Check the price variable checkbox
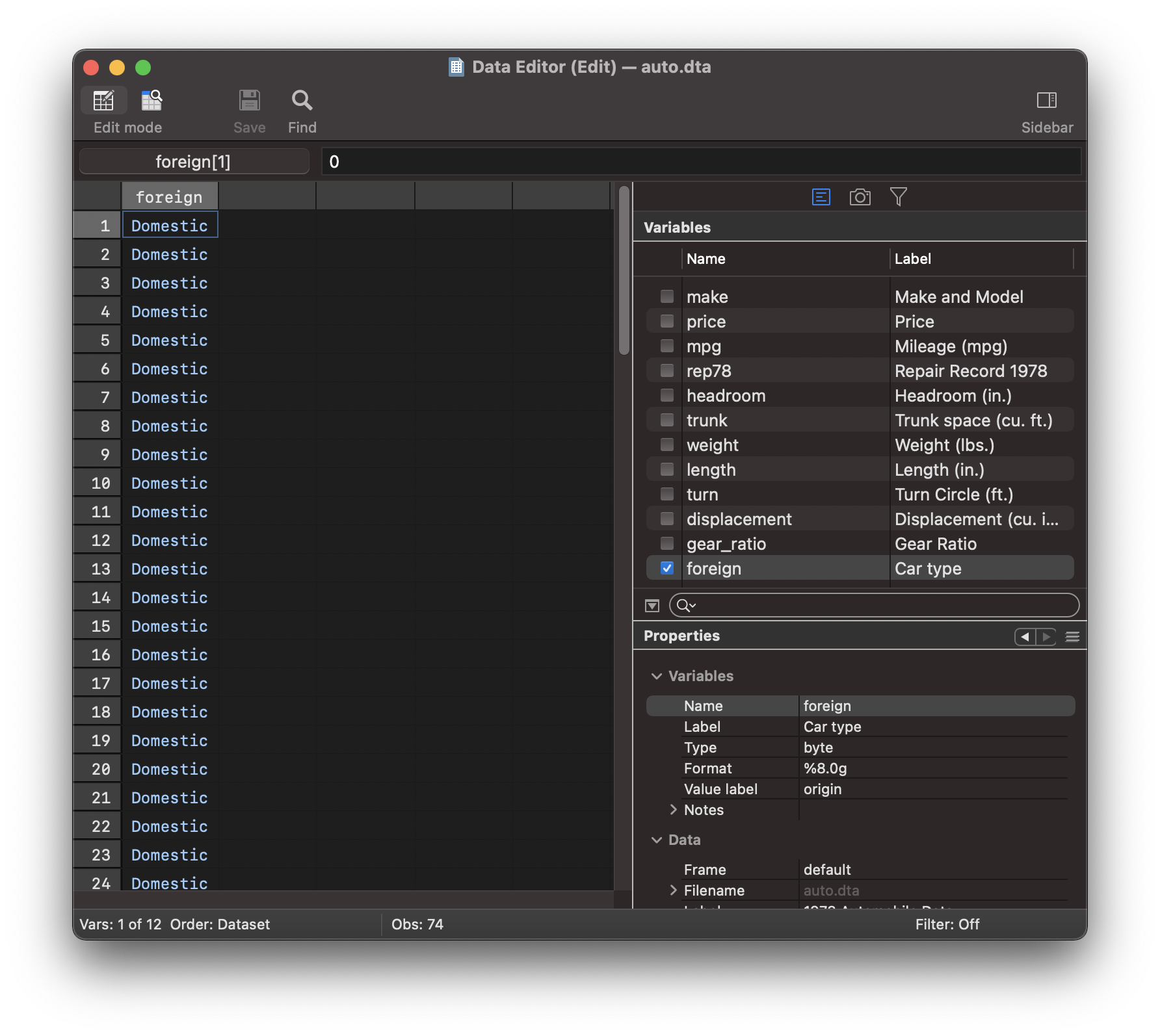The image size is (1160, 1036). click(x=667, y=321)
